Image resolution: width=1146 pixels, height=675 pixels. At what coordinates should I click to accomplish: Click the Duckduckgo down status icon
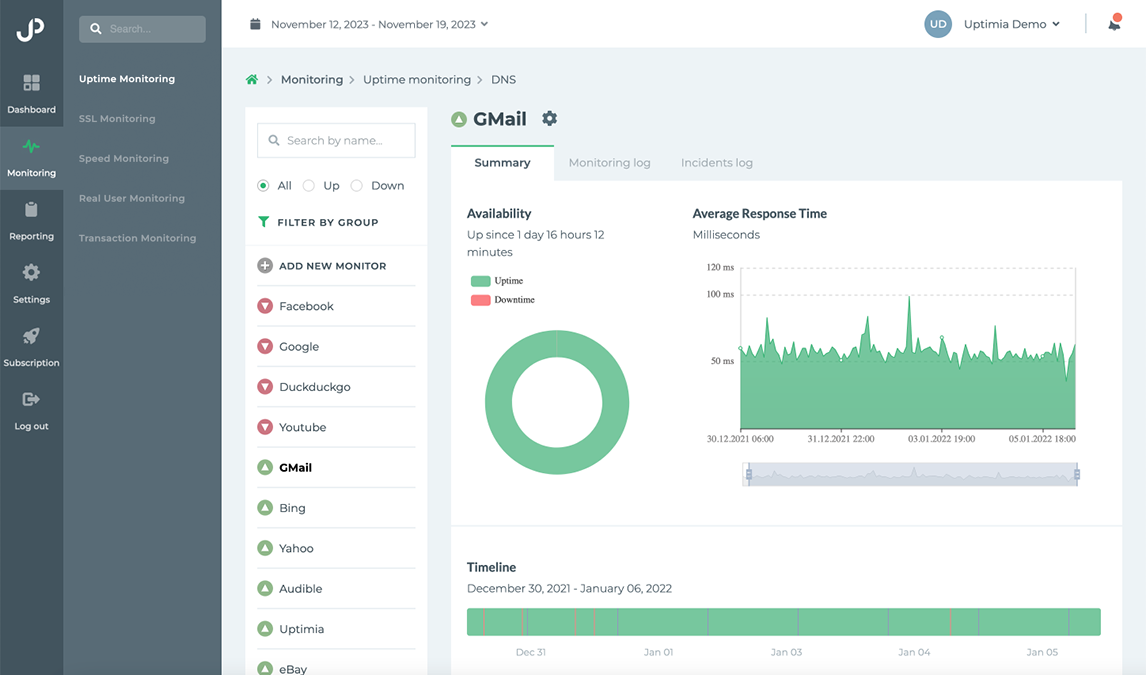(x=265, y=386)
